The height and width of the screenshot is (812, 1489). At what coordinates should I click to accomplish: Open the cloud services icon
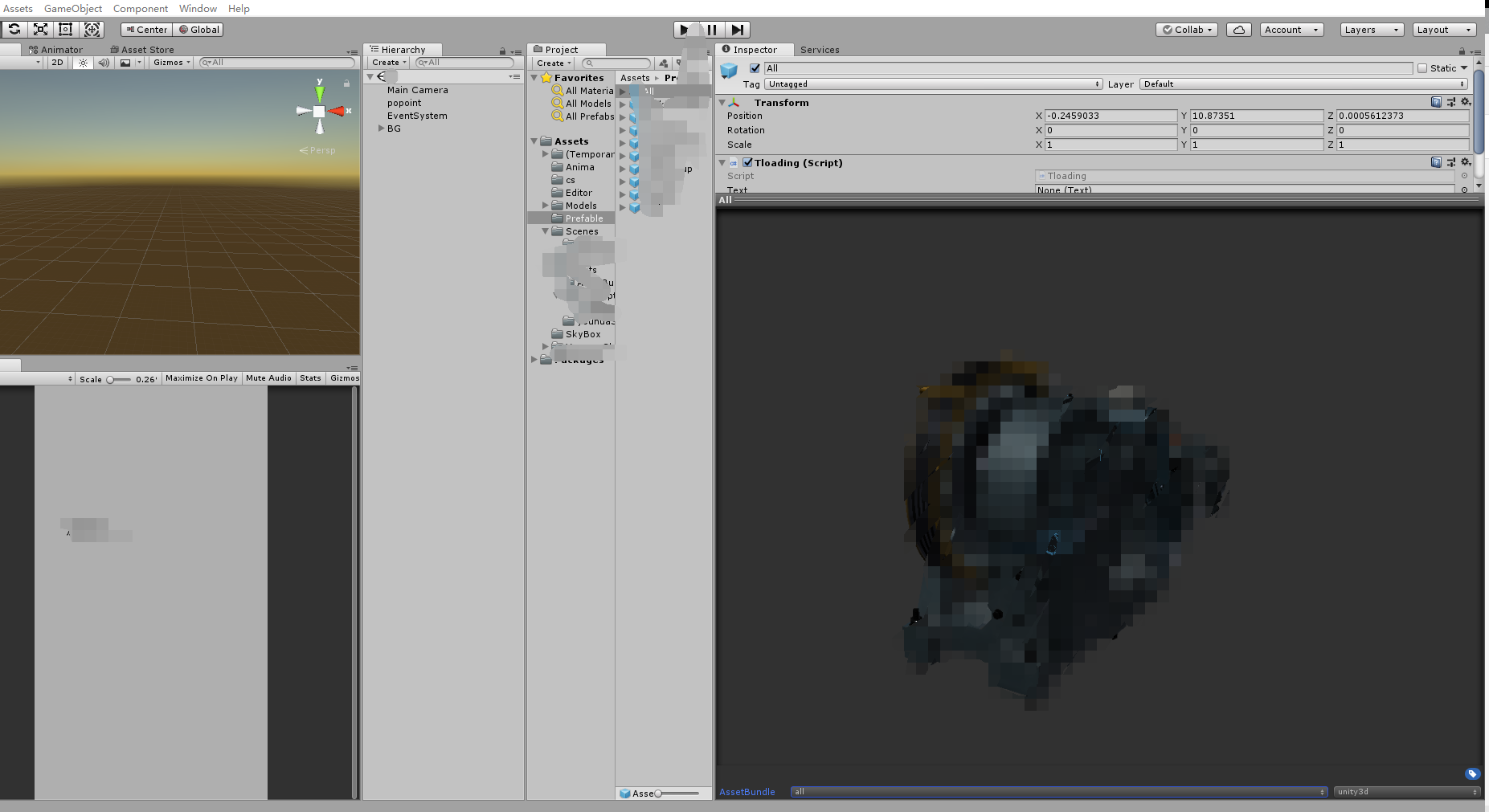click(x=1239, y=30)
